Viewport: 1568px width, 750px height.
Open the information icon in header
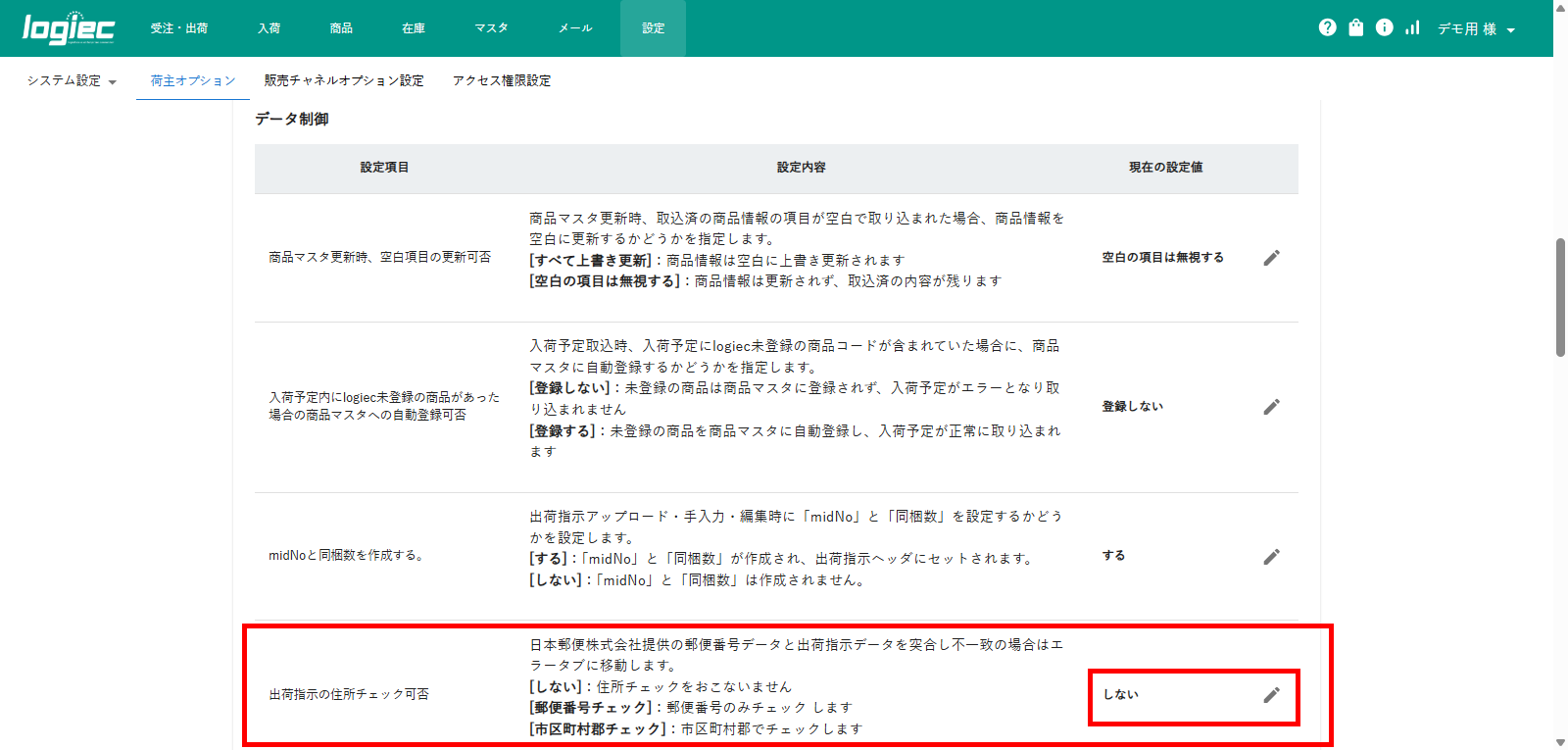pos(1384,27)
